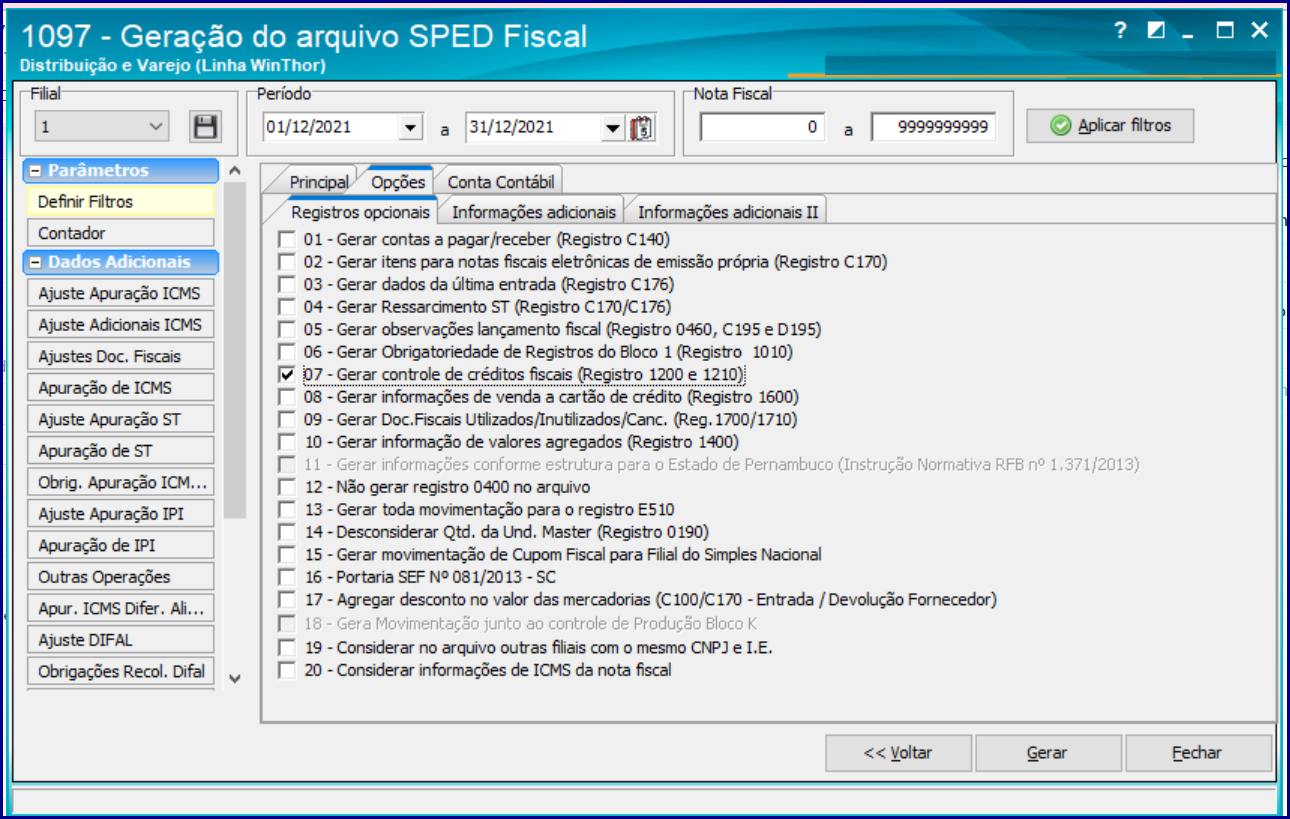Enable option 06 Obrigatoriedade de Registros Bloco 1
Screen dimensions: 1290x819
(287, 352)
